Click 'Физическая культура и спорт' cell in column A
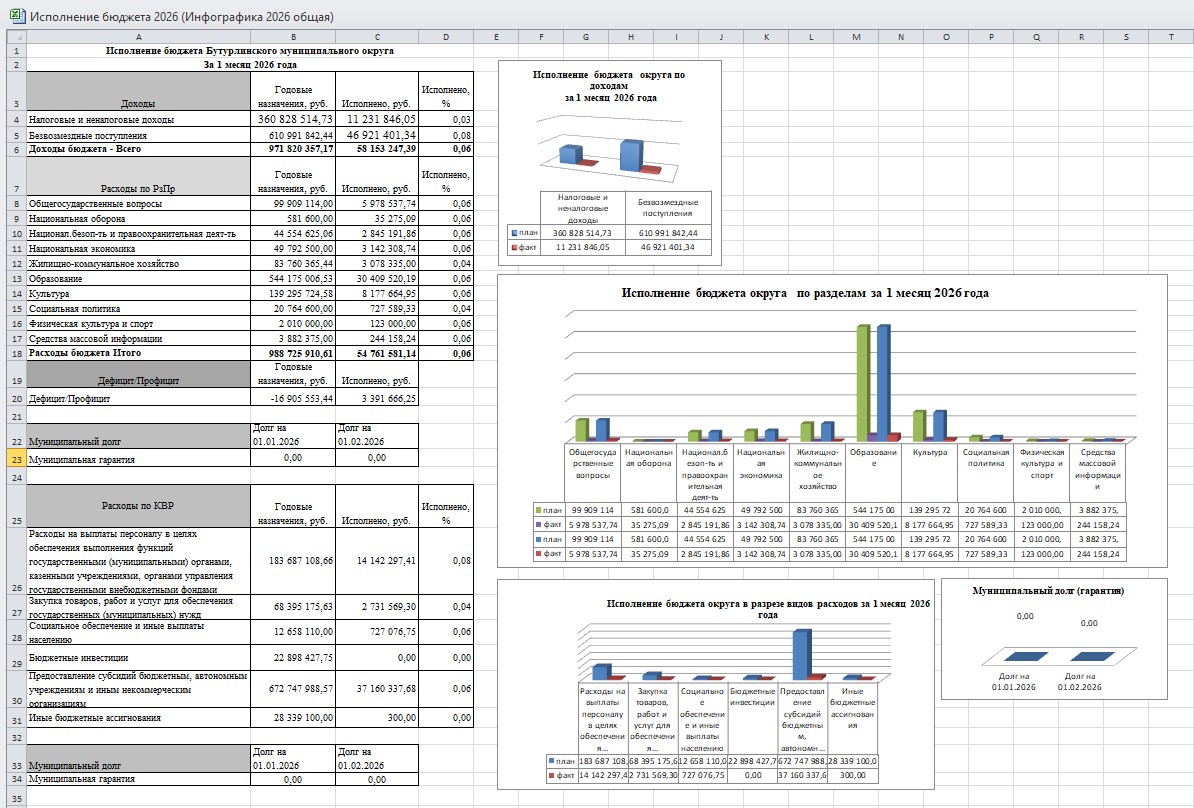The image size is (1194, 808). (x=138, y=324)
